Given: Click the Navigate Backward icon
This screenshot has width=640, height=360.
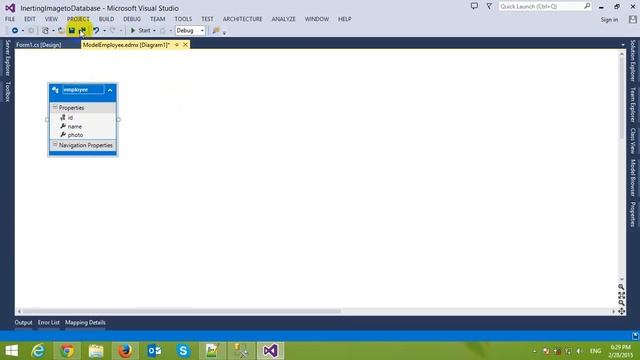Looking at the screenshot, I should 15,31.
